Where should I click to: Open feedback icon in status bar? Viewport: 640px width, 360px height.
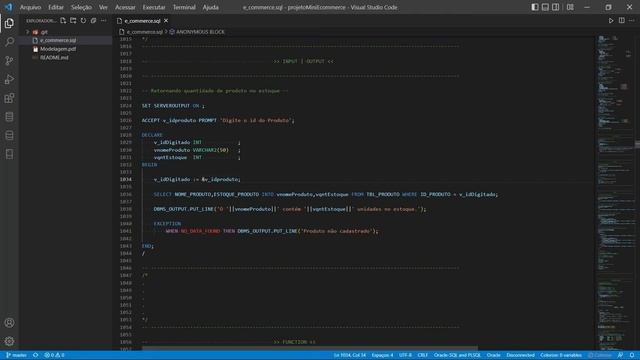(620, 355)
